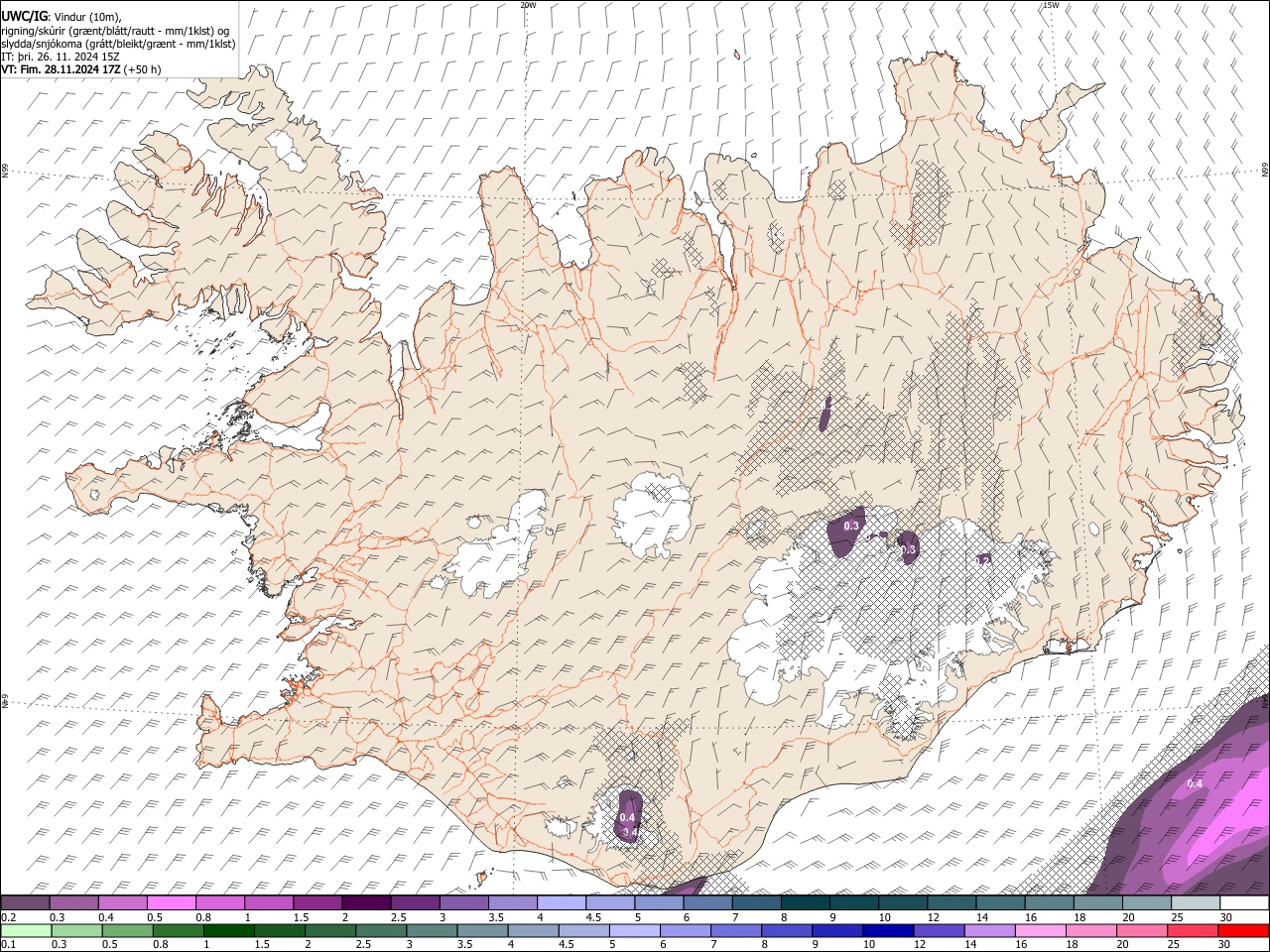This screenshot has width=1270, height=952.
Task: Click the '20W' longitude label at top
Action: (528, 5)
